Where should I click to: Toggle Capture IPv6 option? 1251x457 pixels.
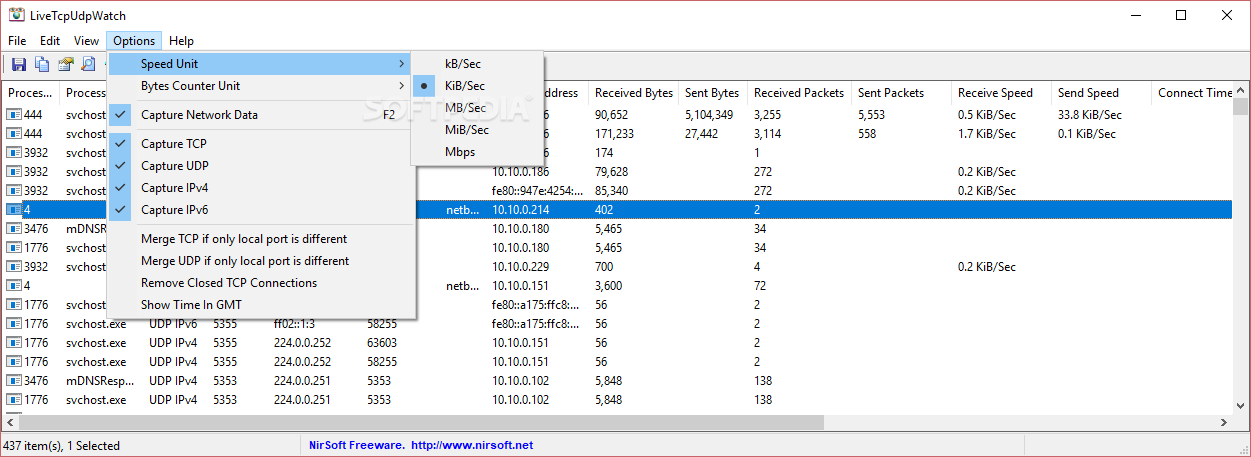click(261, 210)
